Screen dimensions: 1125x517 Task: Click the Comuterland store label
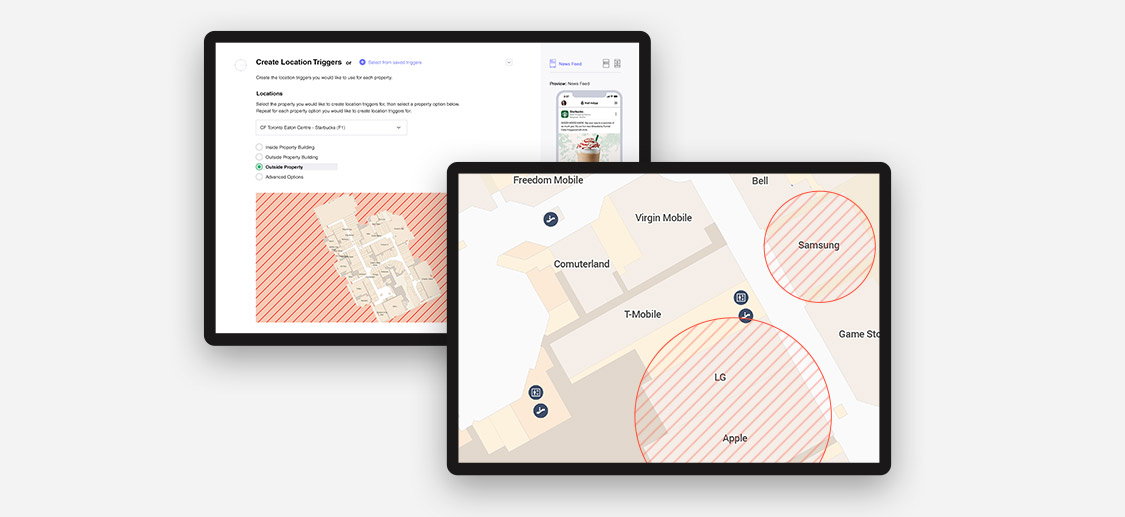582,264
